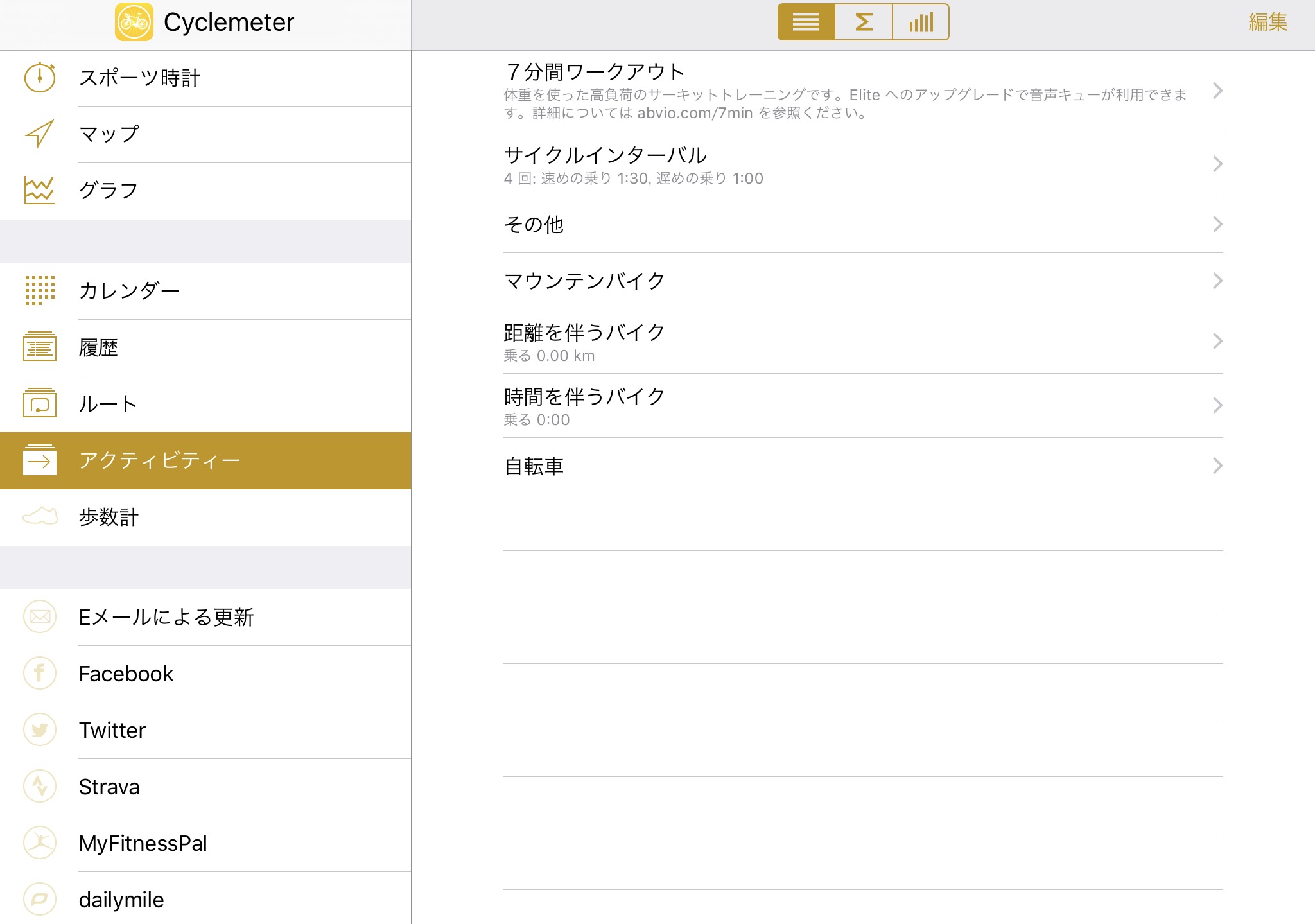The width and height of the screenshot is (1315, 924).
Task: Open the カレンダー grid icon
Action: click(x=40, y=290)
